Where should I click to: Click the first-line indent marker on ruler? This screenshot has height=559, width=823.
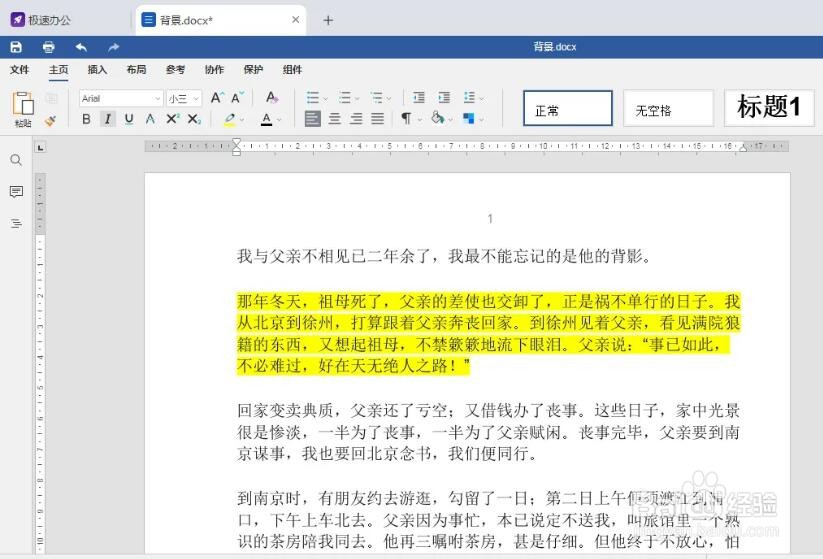[x=237, y=142]
